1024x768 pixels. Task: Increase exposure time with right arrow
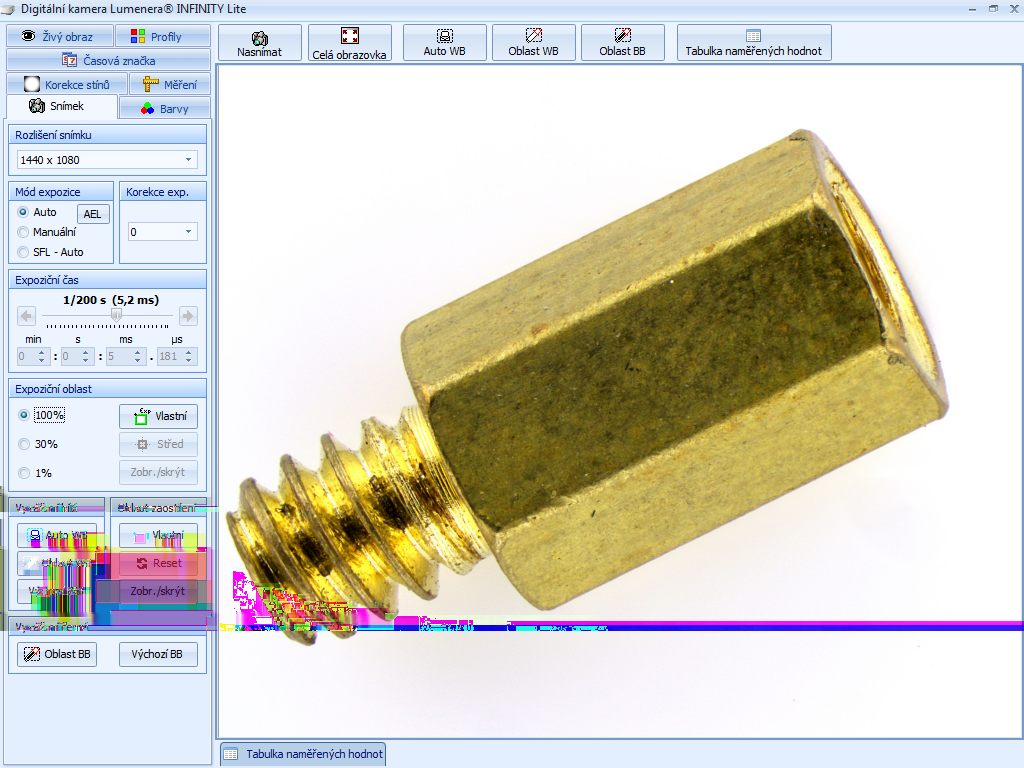(x=188, y=317)
